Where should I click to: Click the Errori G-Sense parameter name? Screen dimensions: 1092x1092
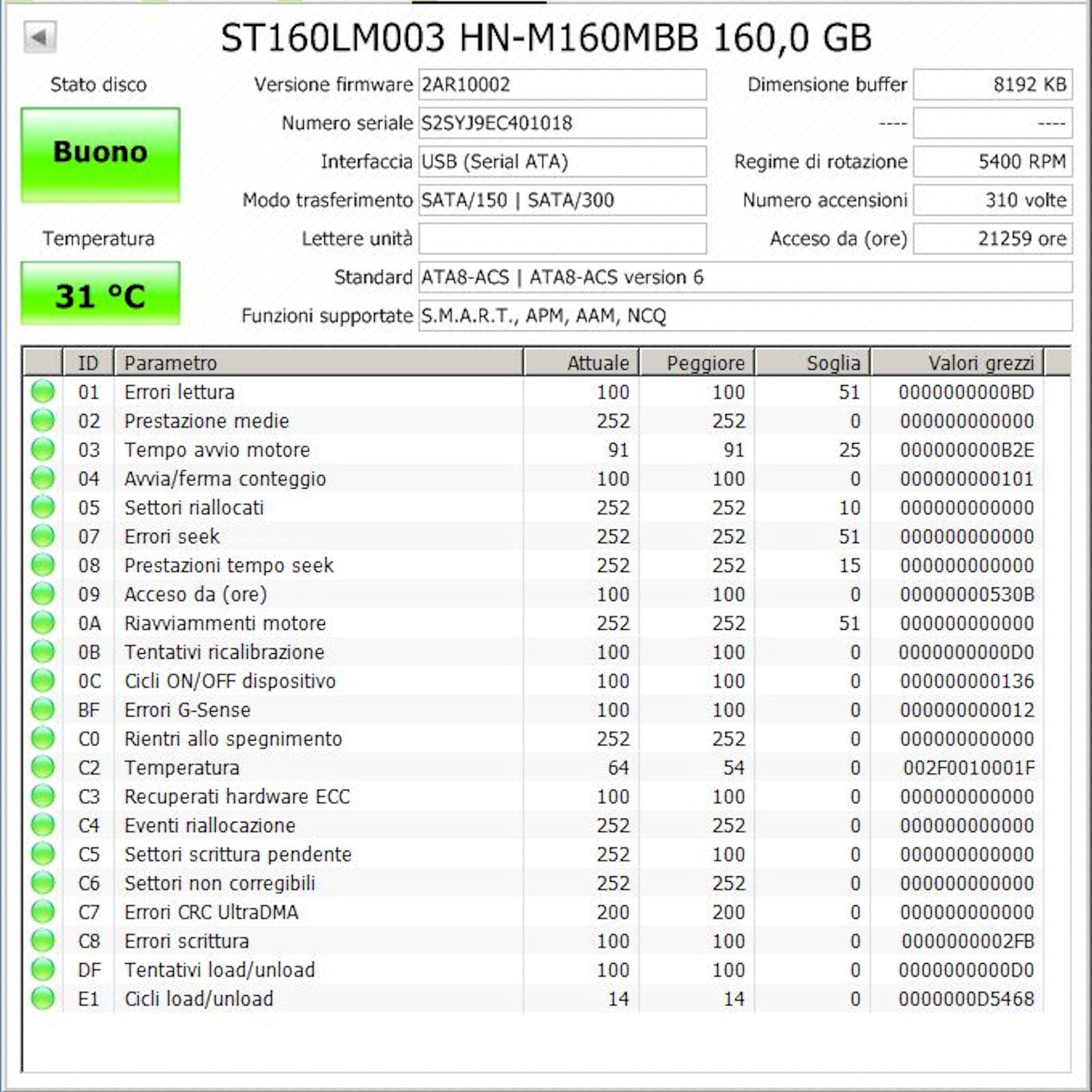click(188, 710)
